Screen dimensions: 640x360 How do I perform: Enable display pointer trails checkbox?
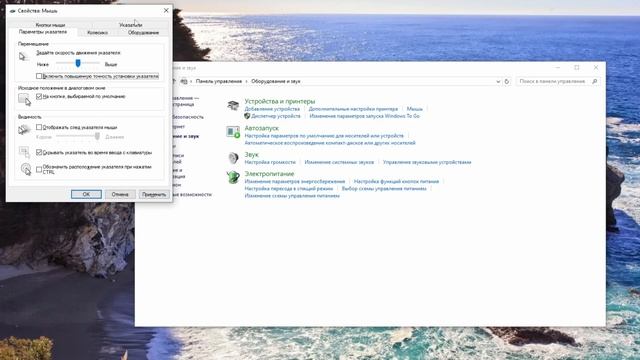pyautogui.click(x=39, y=127)
